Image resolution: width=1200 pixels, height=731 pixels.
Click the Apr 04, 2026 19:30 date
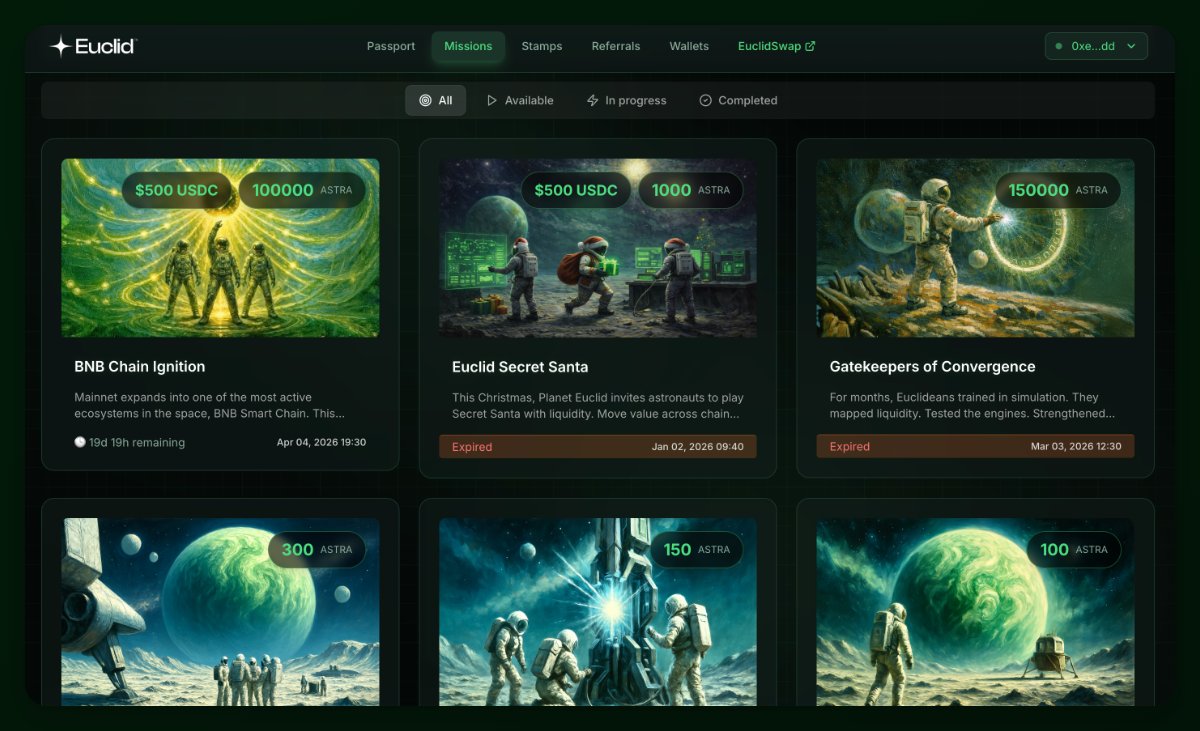point(321,442)
